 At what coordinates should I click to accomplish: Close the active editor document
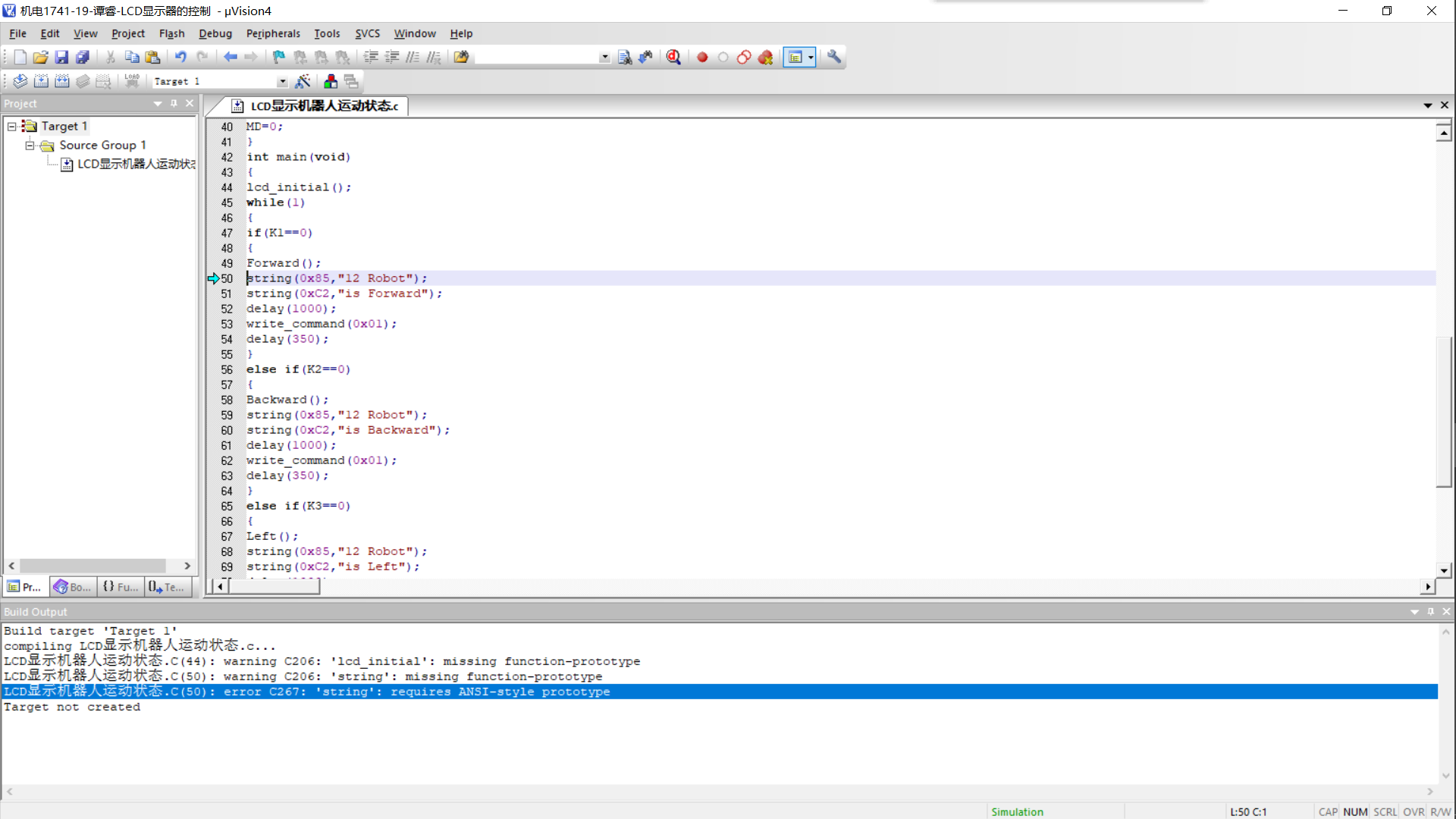coord(1445,105)
